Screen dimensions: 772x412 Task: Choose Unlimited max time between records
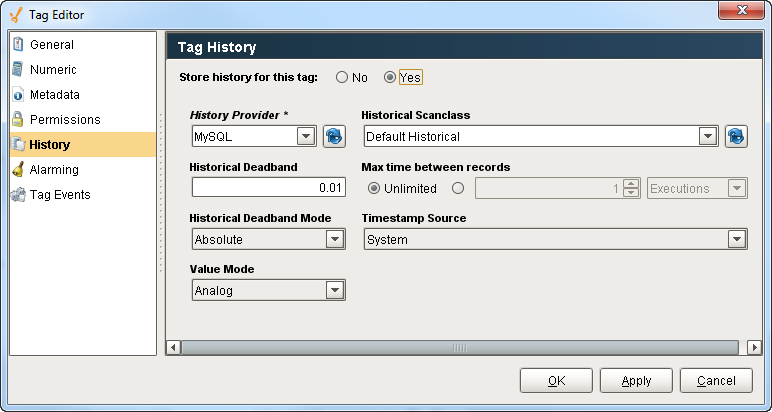(x=375, y=188)
